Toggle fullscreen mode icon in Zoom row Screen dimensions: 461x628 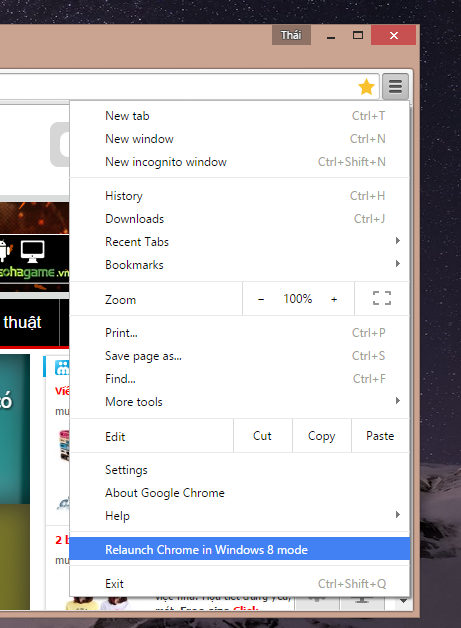tap(382, 298)
